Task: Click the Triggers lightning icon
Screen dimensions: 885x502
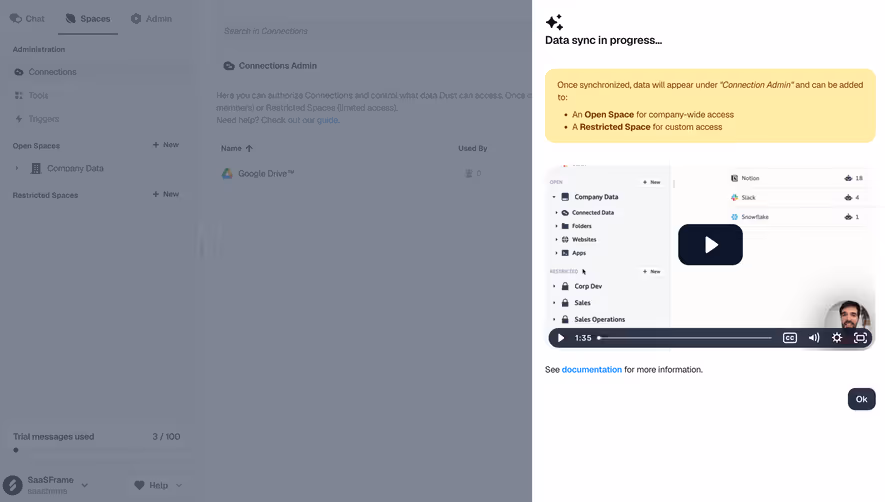Action: coord(19,119)
